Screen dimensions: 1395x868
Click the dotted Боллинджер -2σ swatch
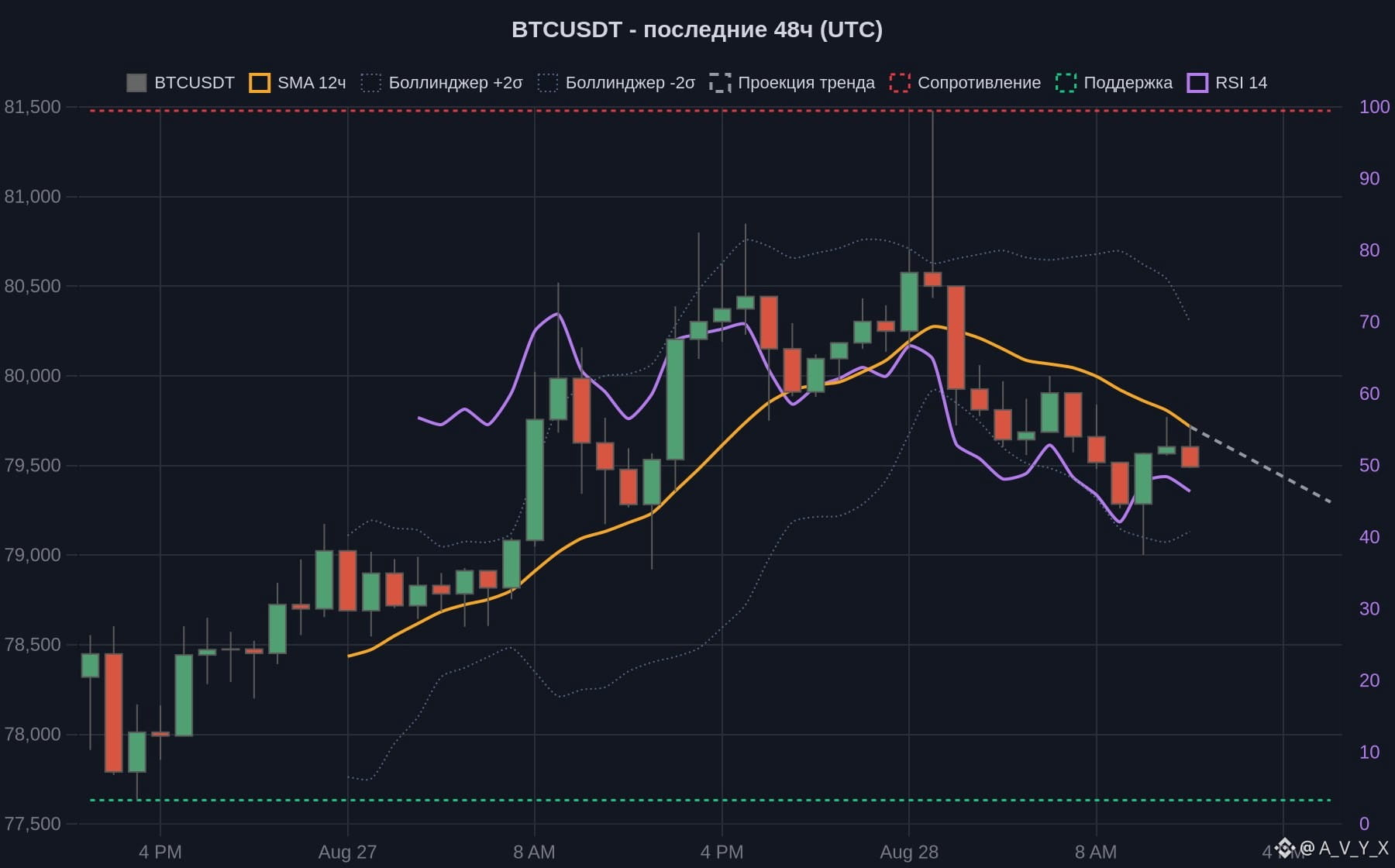click(548, 83)
